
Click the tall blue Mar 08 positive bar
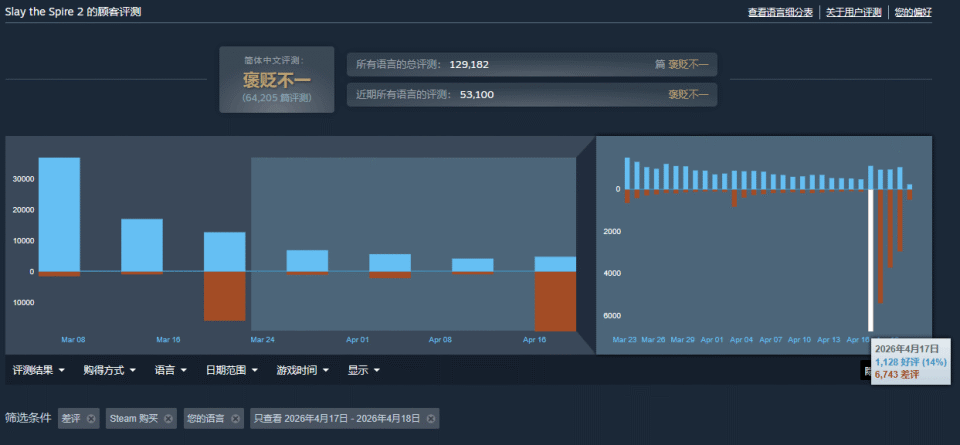pyautogui.click(x=59, y=214)
